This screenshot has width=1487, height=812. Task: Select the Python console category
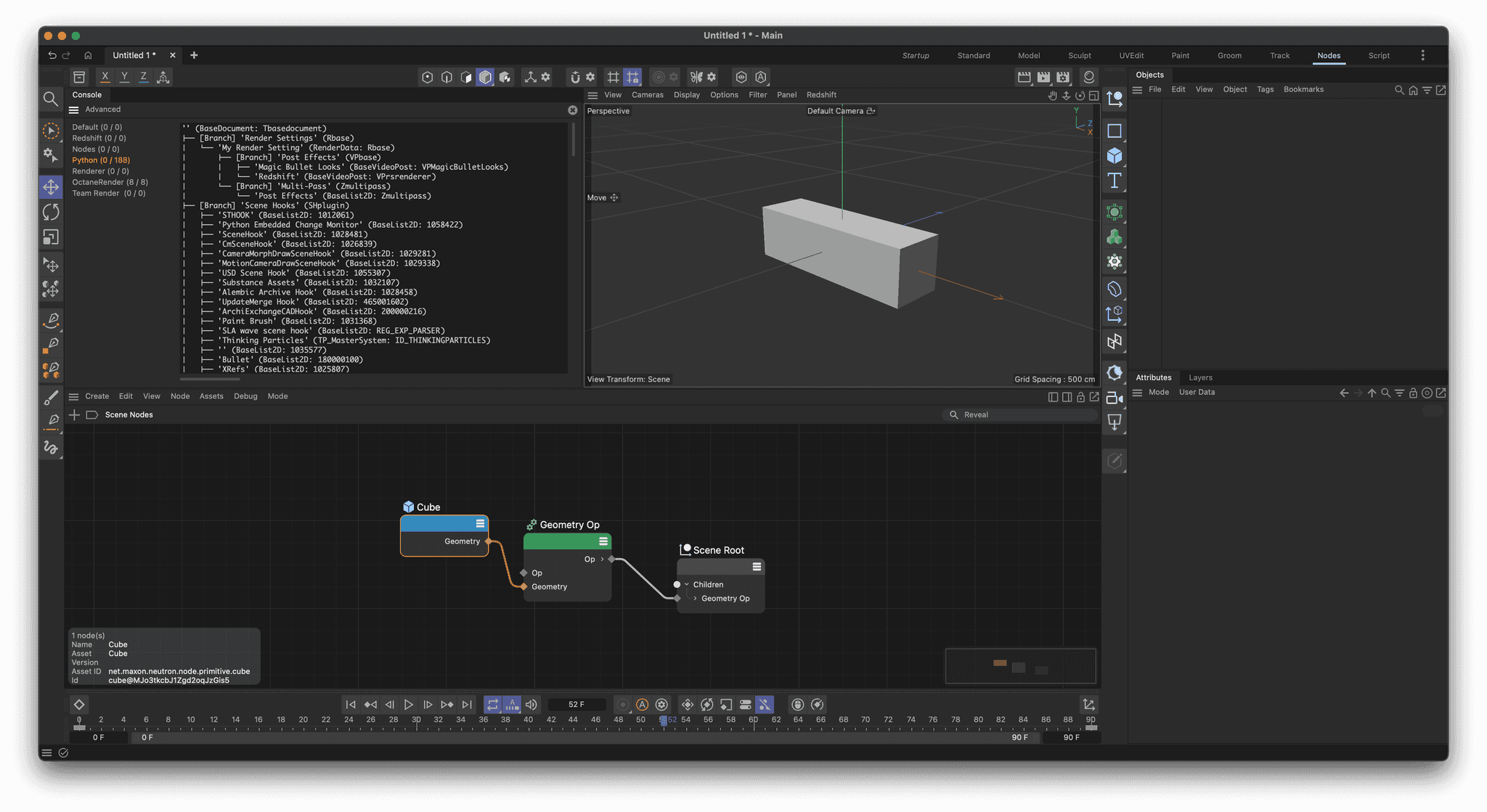pos(100,160)
